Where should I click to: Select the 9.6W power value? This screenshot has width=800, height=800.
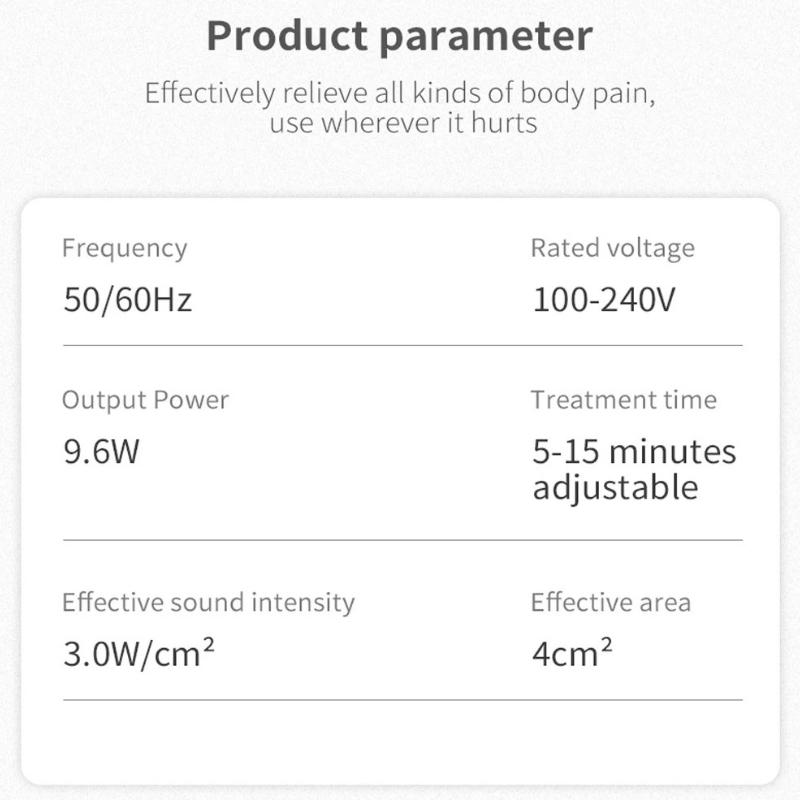click(101, 453)
